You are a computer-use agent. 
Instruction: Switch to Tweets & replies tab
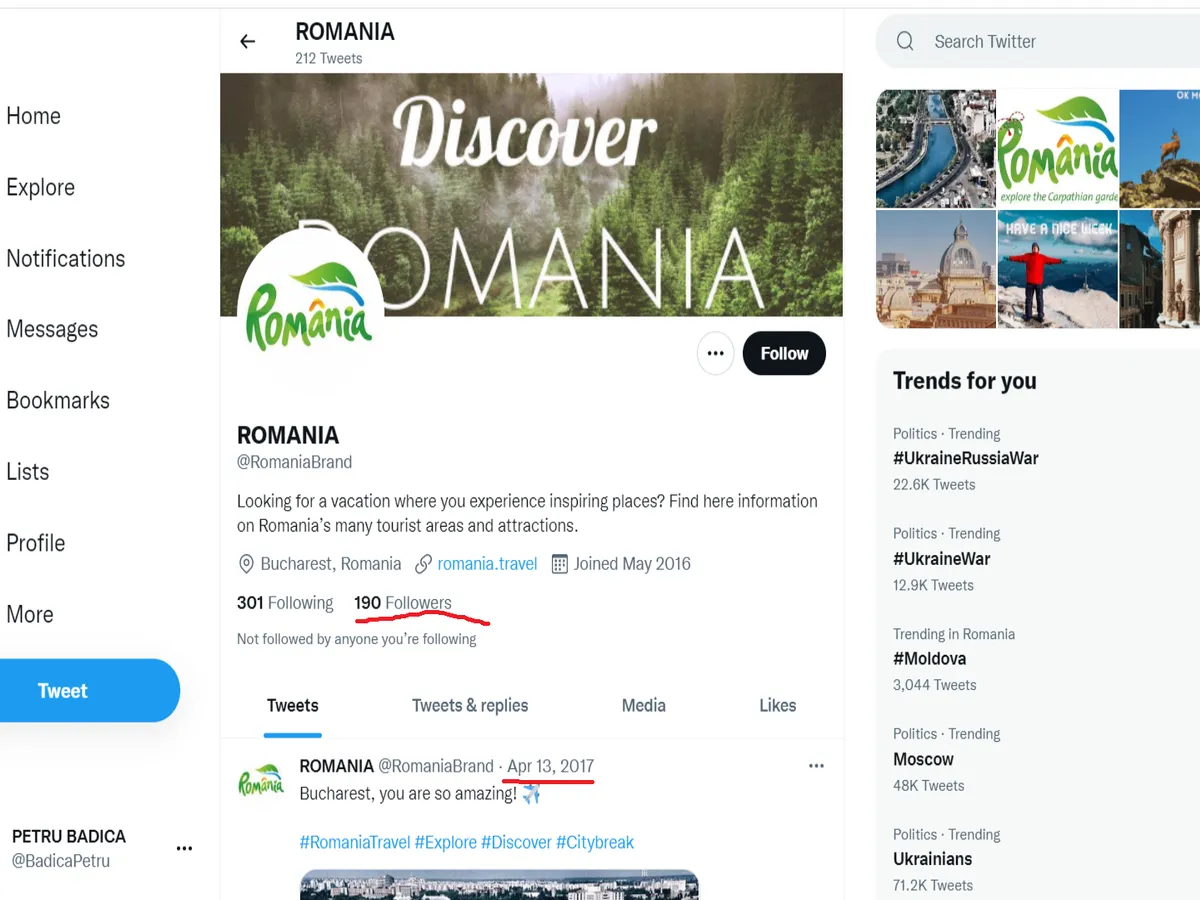(470, 705)
